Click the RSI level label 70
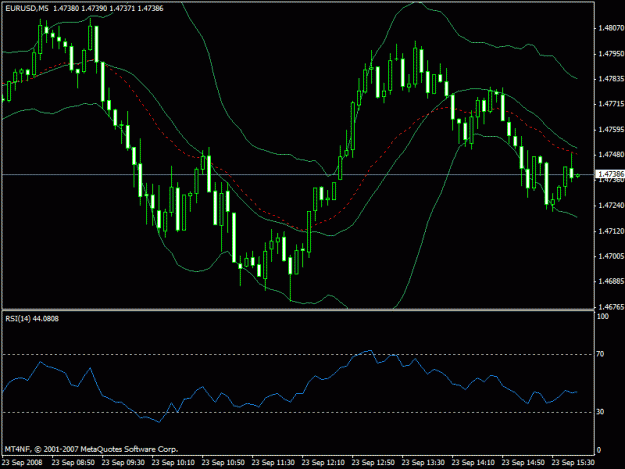625x469 pixels. [x=600, y=354]
